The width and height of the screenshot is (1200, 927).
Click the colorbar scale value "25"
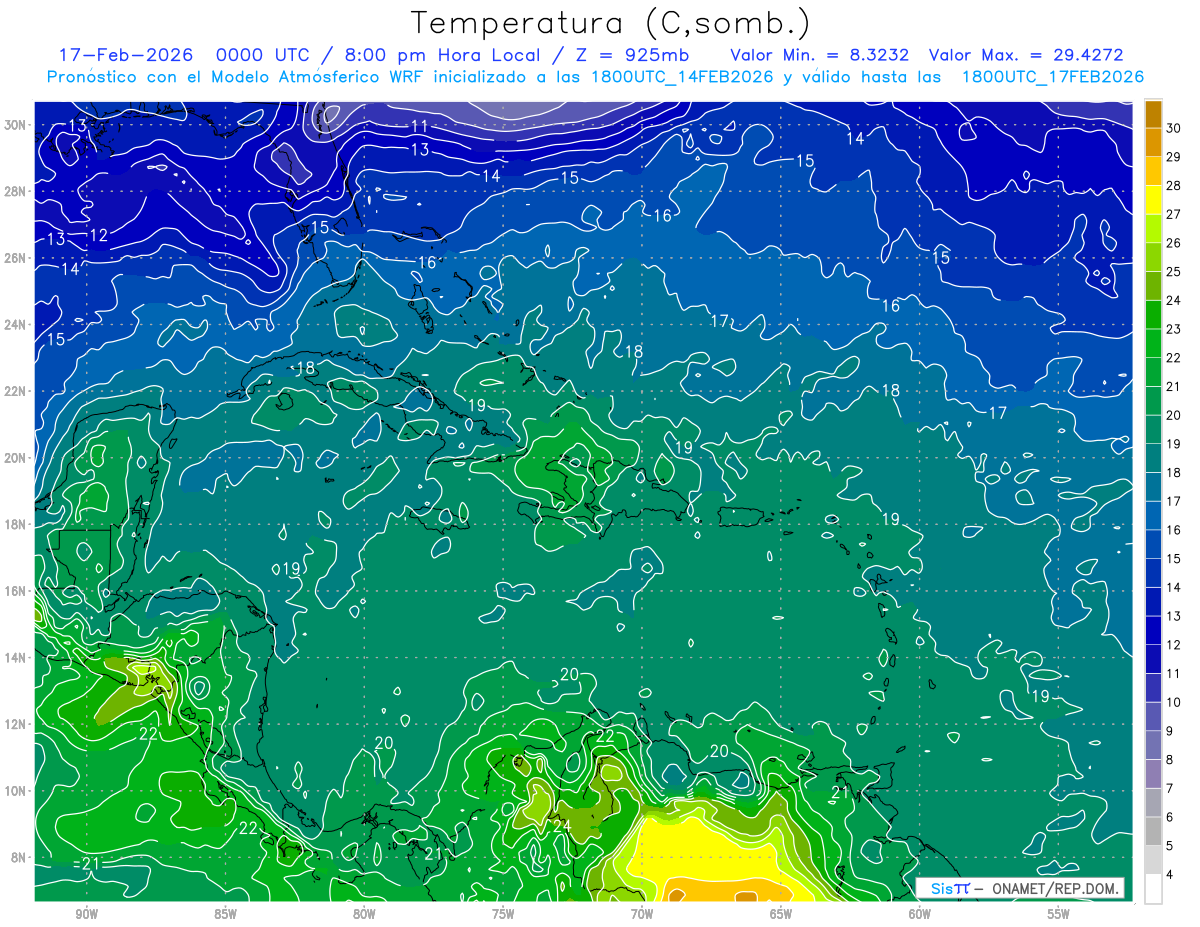1174,271
